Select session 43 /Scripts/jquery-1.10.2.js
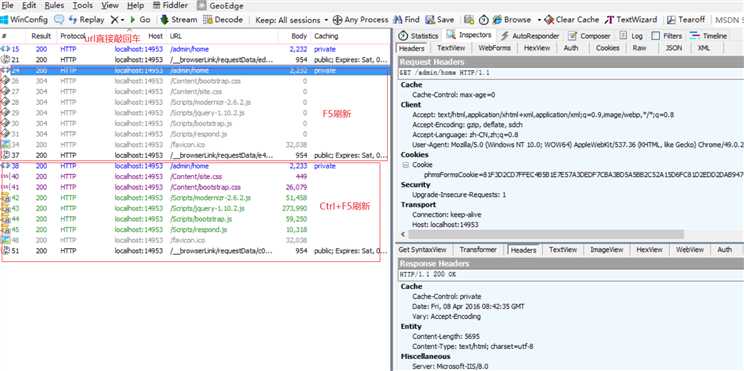 (x=195, y=208)
